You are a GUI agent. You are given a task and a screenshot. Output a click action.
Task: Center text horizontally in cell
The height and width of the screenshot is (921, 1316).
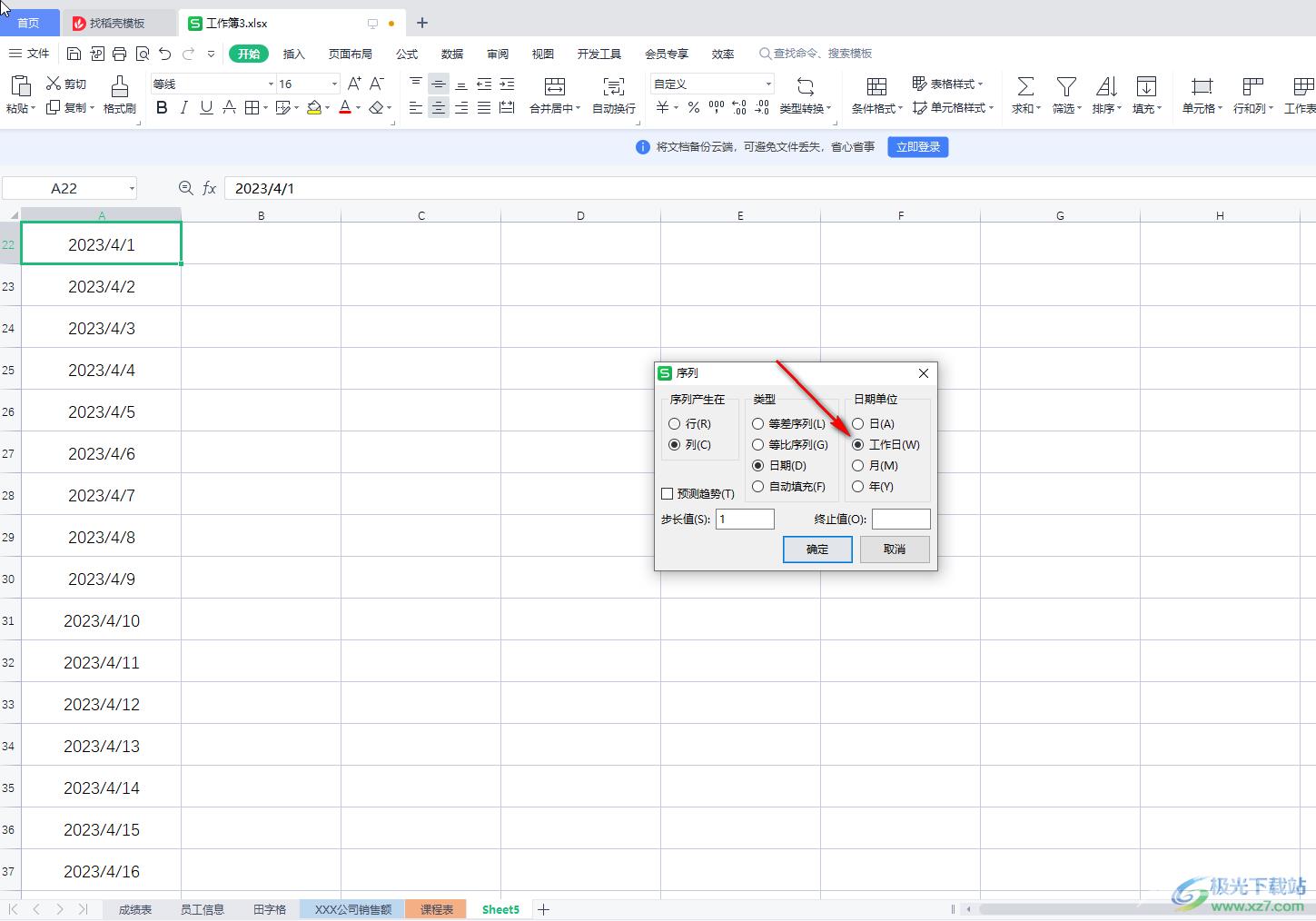(x=439, y=108)
